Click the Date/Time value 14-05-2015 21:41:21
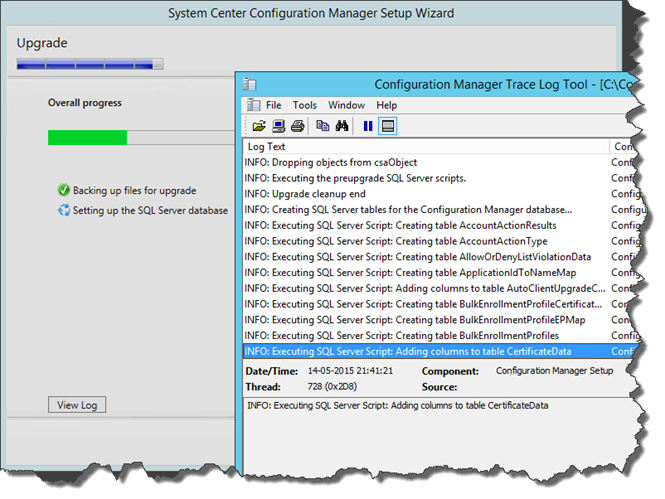The width and height of the screenshot is (665, 499). (x=350, y=371)
